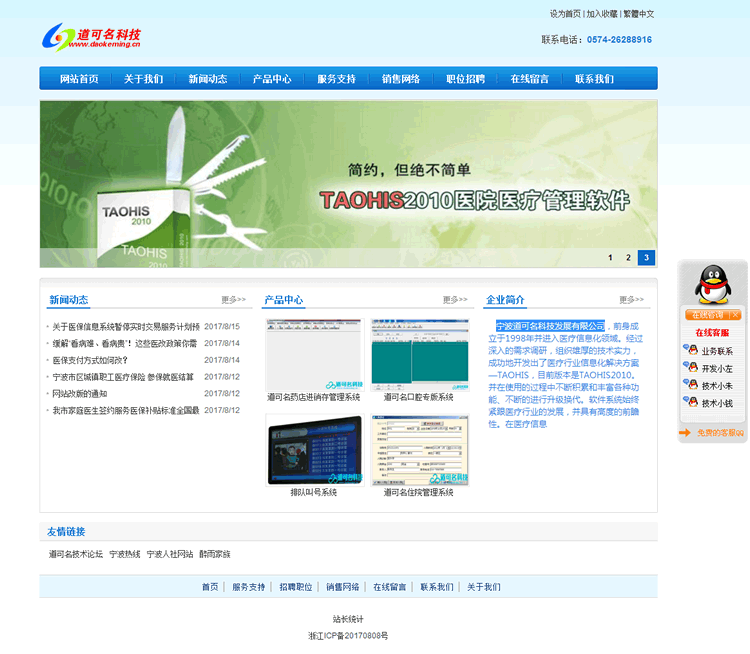The width and height of the screenshot is (750, 654).
Task: Expand 更多 in 产品中心 section
Action: coord(455,300)
